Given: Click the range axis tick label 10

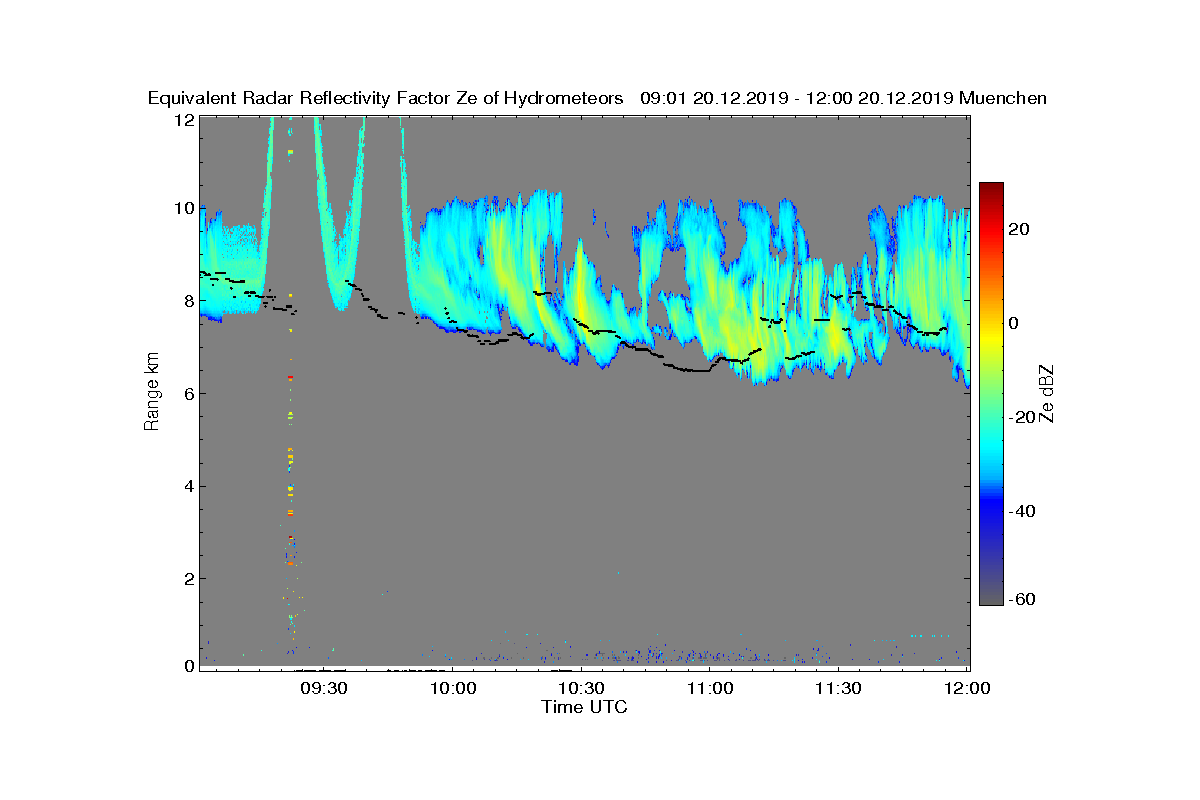Looking at the screenshot, I should click(184, 209).
